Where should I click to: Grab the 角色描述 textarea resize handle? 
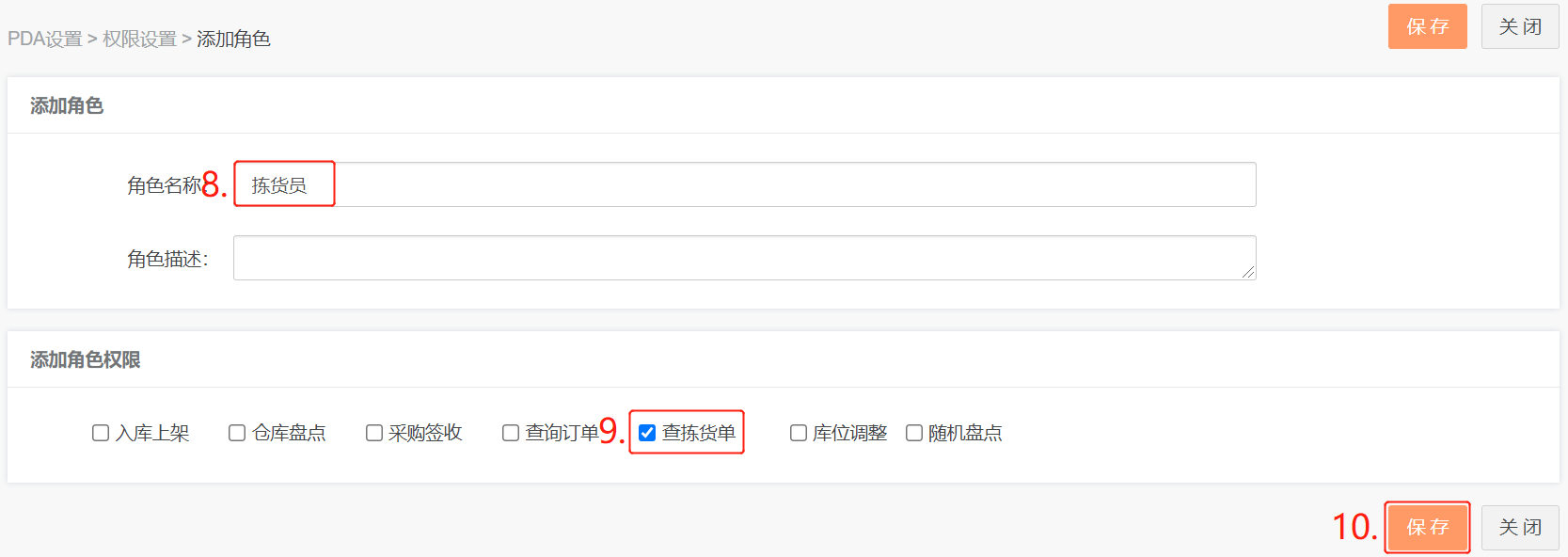(1248, 272)
